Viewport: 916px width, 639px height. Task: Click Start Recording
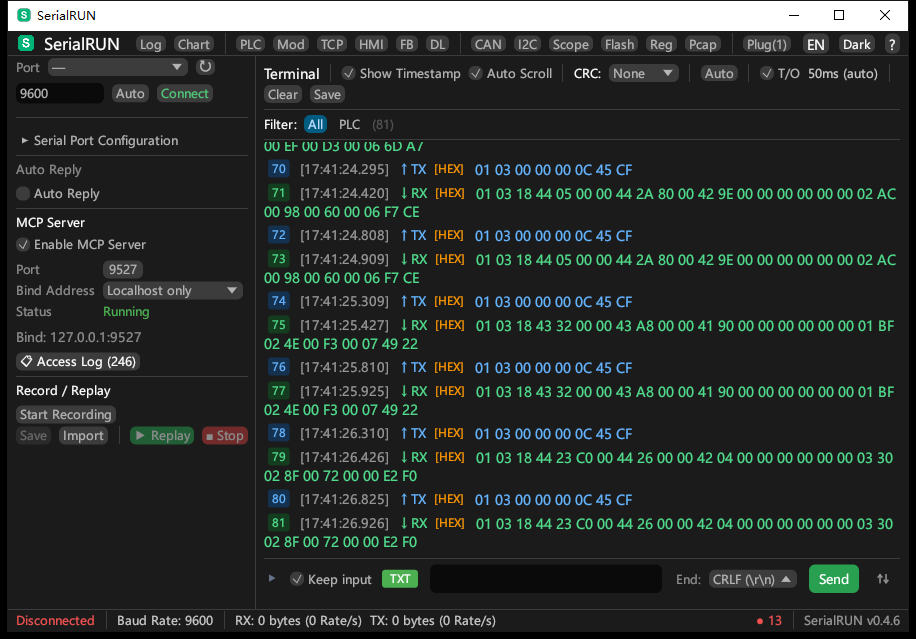(65, 414)
